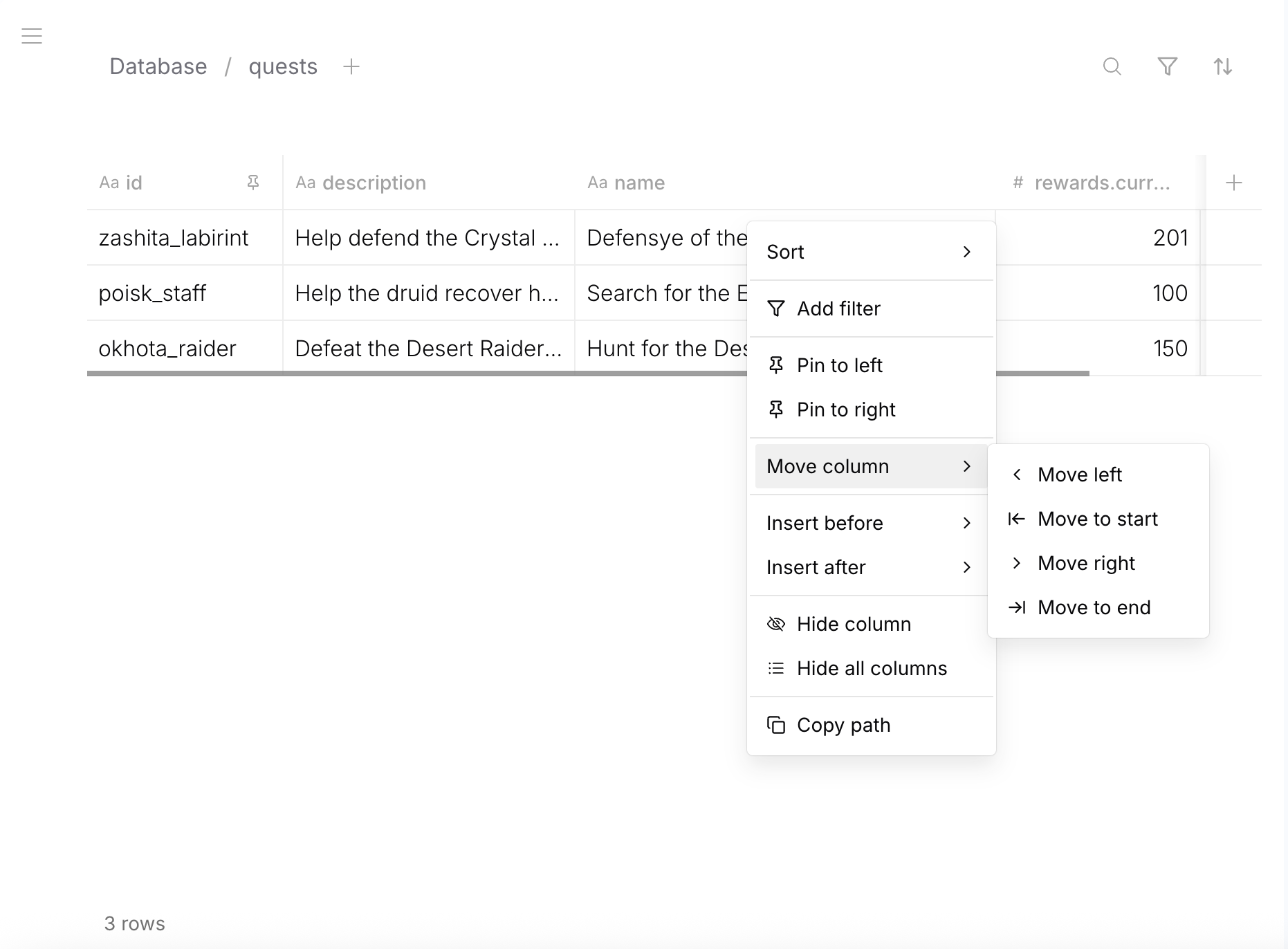The height and width of the screenshot is (949, 1288).
Task: Select Add filter from the context menu
Action: (x=838, y=308)
